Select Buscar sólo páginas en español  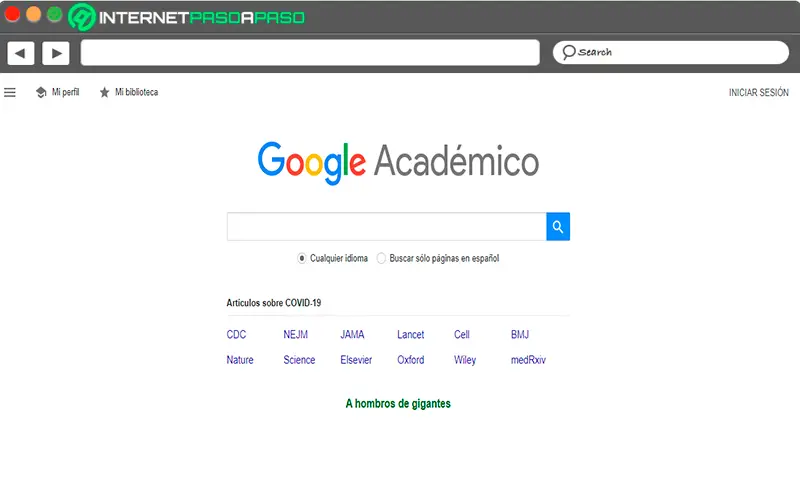click(381, 258)
